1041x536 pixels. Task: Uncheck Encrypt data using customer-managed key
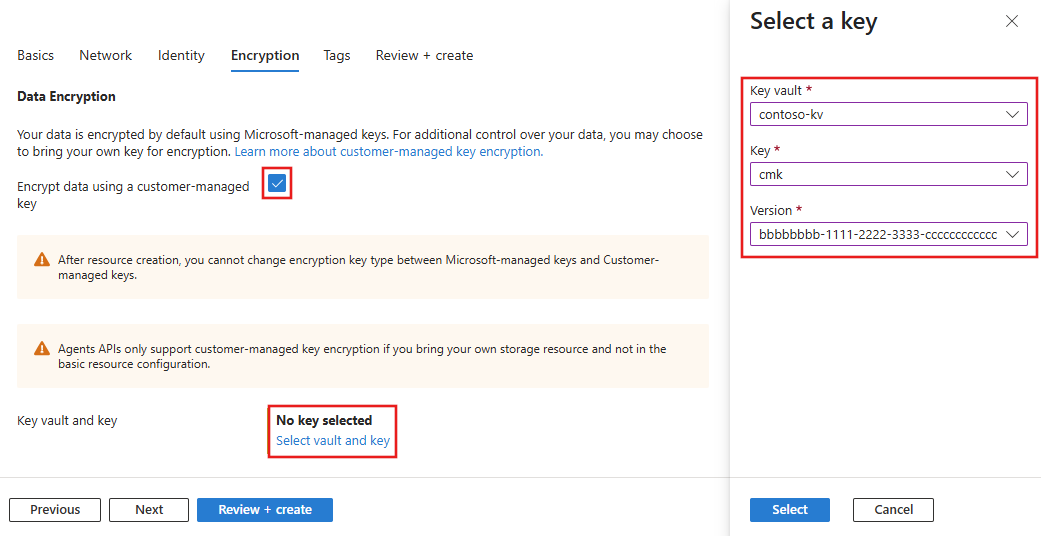[x=277, y=184]
